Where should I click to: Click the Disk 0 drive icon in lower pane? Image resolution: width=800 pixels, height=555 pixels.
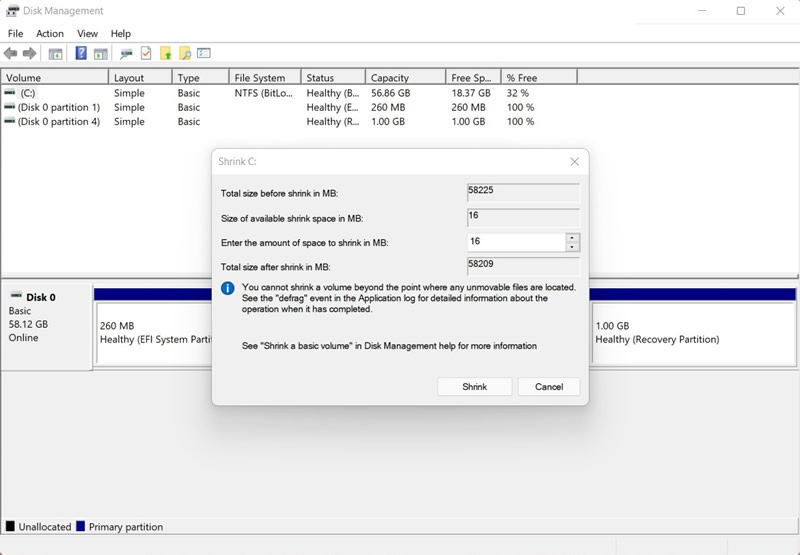pyautogui.click(x=16, y=295)
